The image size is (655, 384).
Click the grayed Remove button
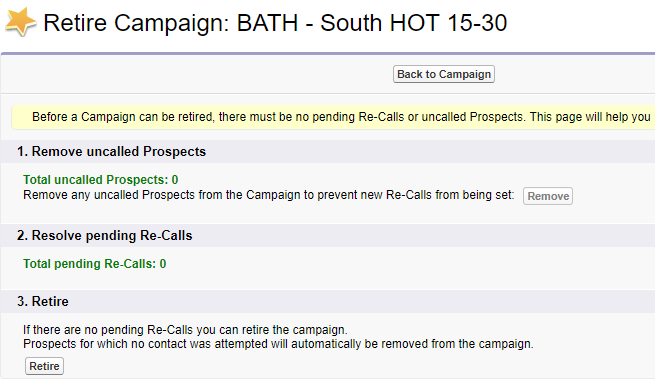548,196
